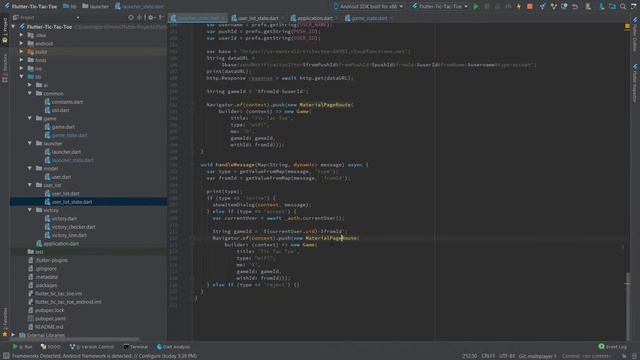Expand the build folder
The image size is (640, 360).
22,51
